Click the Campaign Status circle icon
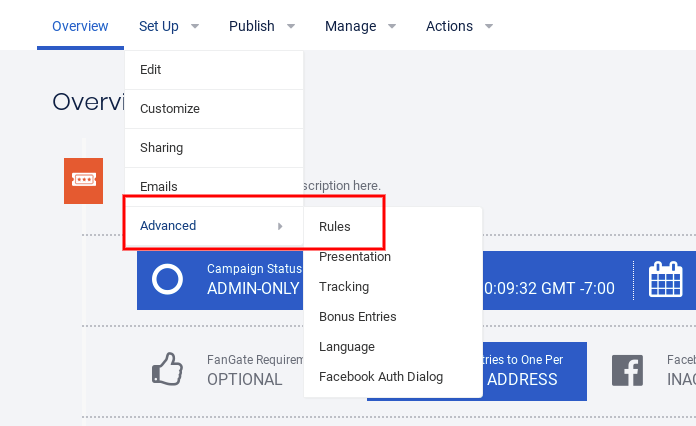Image resolution: width=696 pixels, height=426 pixels. point(167,280)
